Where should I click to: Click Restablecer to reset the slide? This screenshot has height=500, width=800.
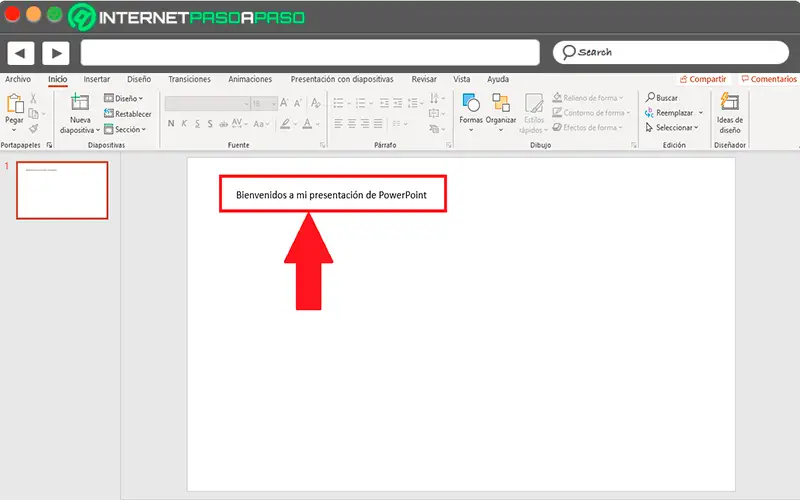pos(128,114)
